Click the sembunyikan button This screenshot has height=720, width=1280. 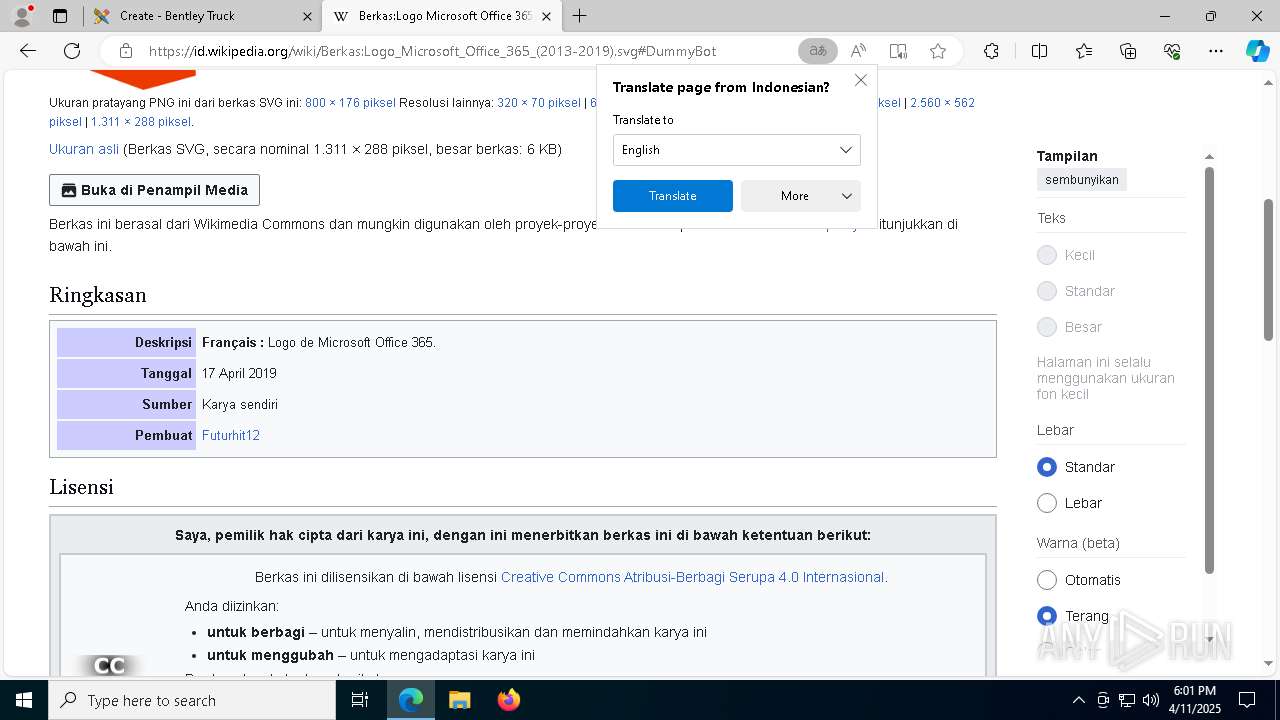tap(1082, 180)
